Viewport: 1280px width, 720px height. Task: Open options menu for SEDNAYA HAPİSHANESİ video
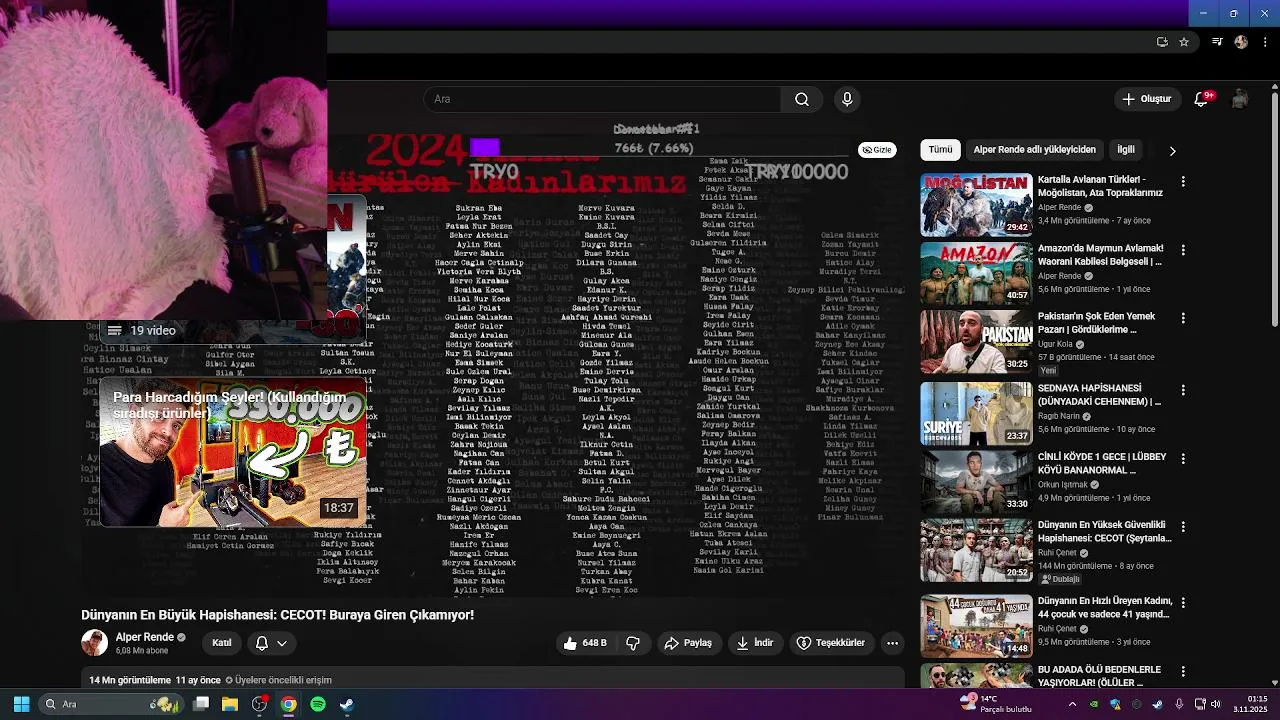1183,390
